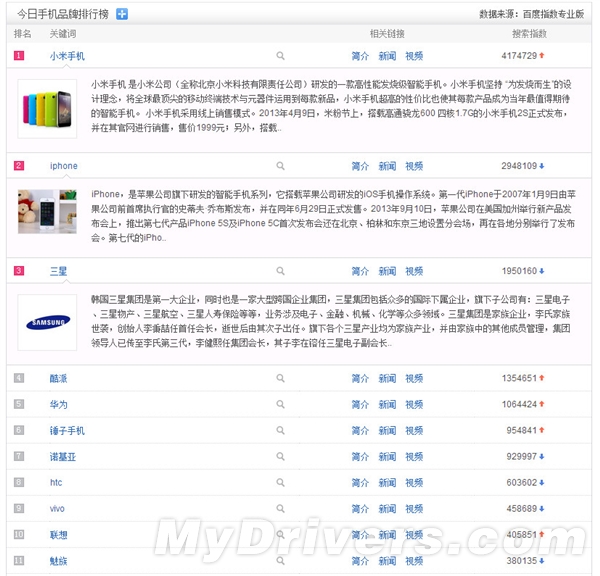
Task: Click search index value 929997
Action: [522, 456]
